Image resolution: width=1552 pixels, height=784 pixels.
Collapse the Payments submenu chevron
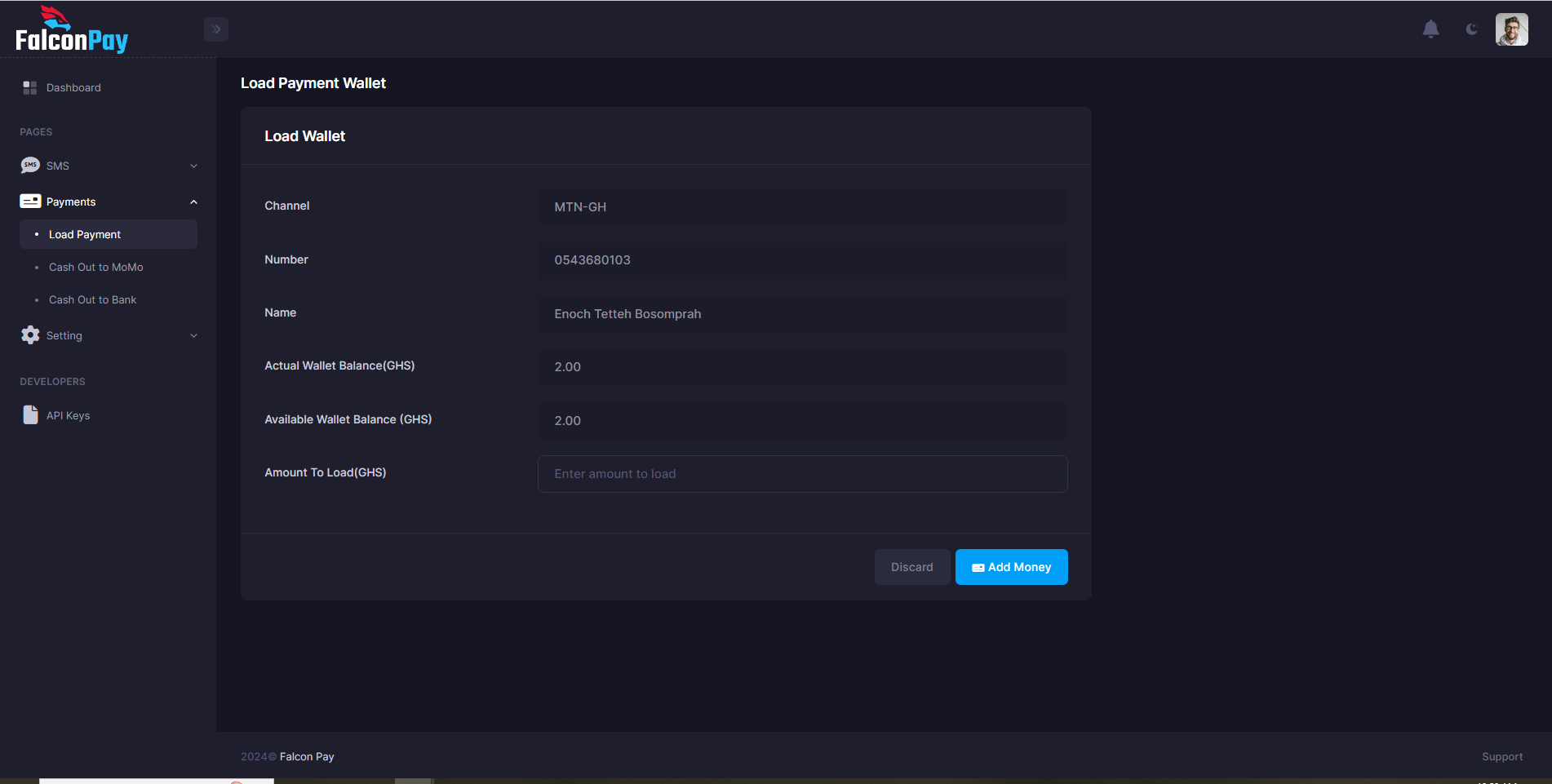tap(193, 202)
